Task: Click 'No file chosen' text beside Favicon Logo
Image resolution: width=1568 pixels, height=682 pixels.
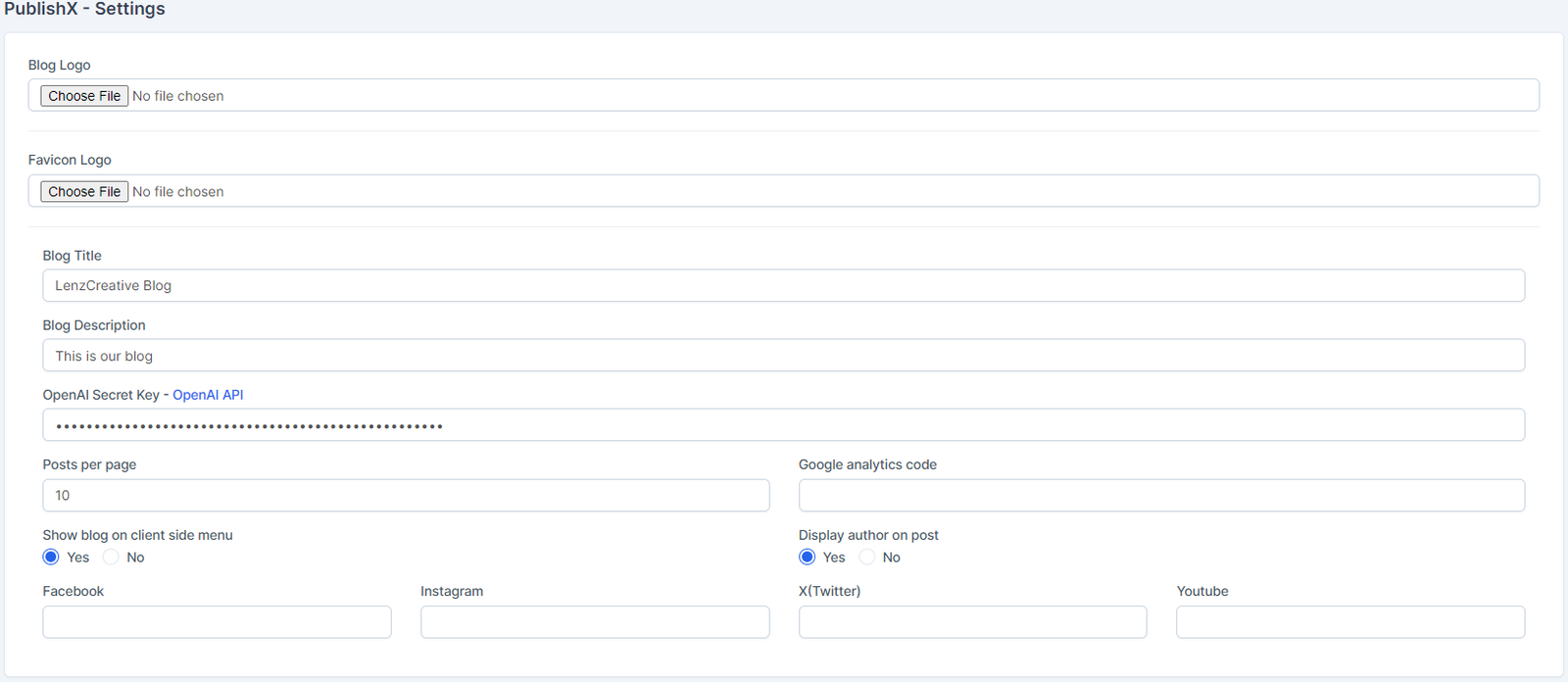Action: [178, 192]
